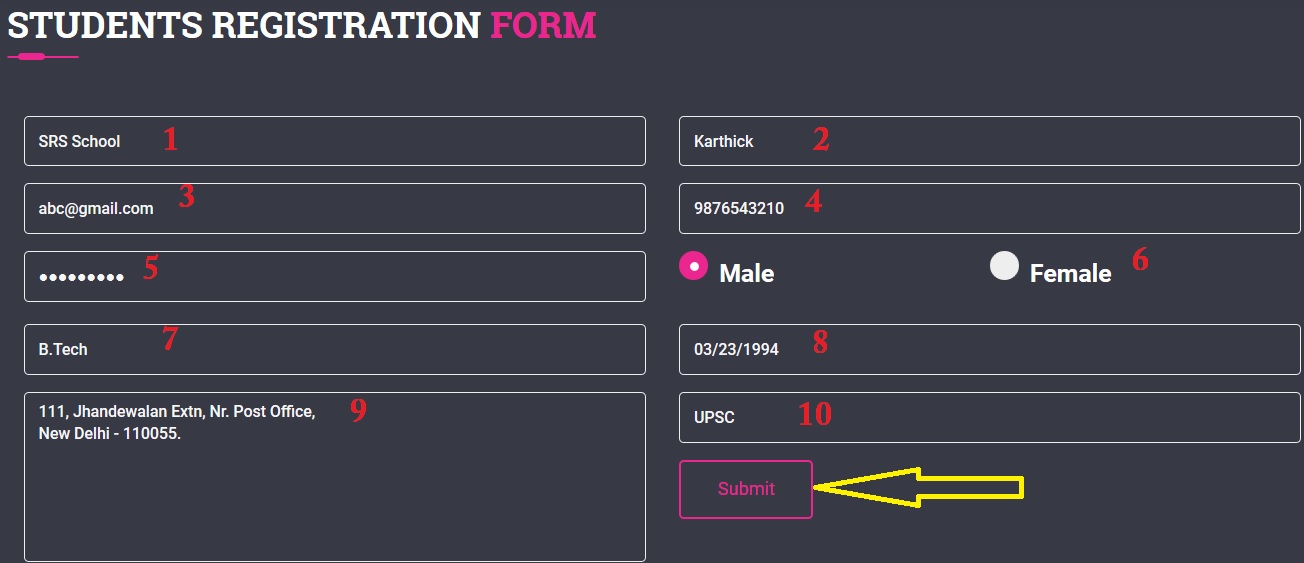Choose the Female radio option
Image resolution: width=1304 pixels, height=563 pixels.
click(x=1004, y=266)
